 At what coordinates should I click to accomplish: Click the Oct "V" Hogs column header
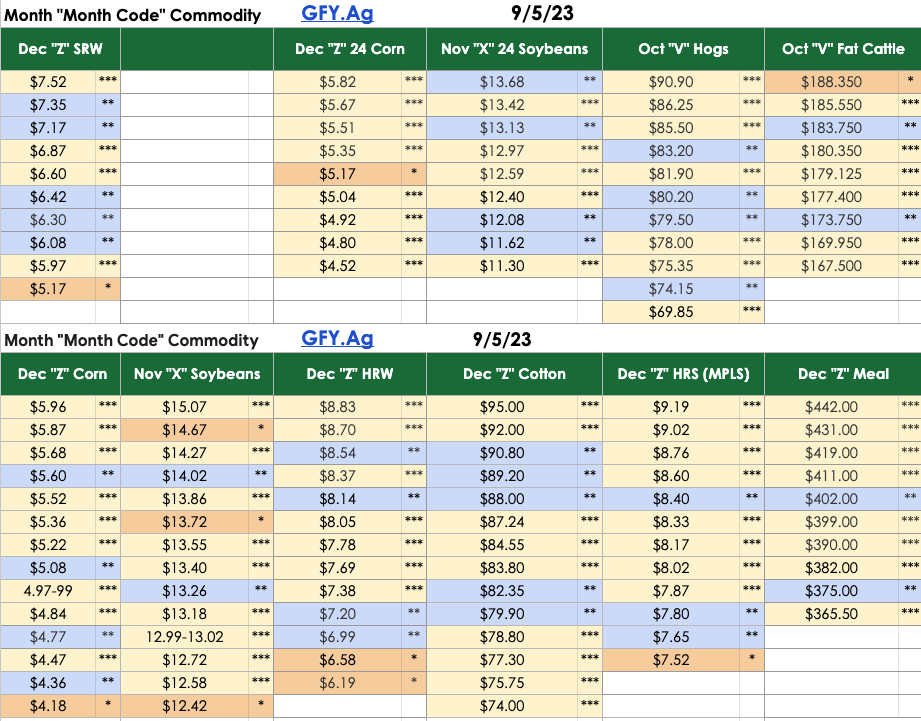(x=684, y=49)
